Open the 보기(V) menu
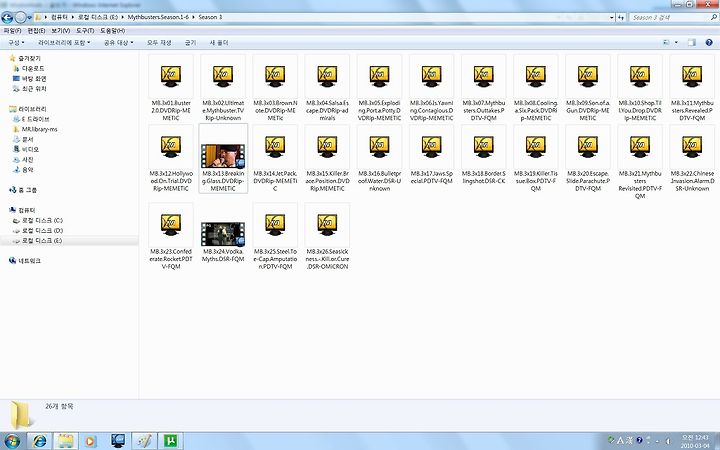The width and height of the screenshot is (720, 450). click(61, 31)
